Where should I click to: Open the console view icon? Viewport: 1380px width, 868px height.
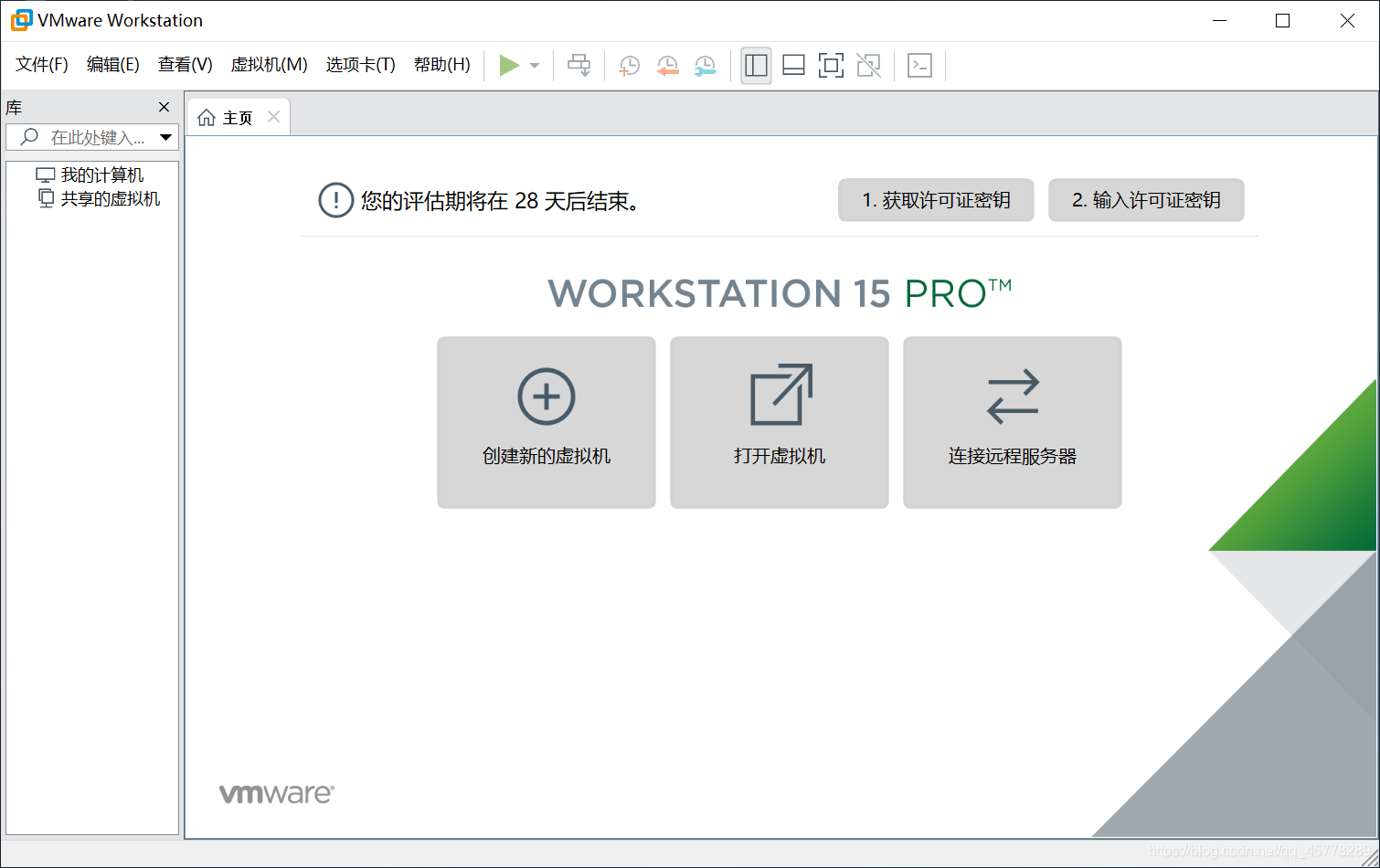pyautogui.click(x=919, y=66)
